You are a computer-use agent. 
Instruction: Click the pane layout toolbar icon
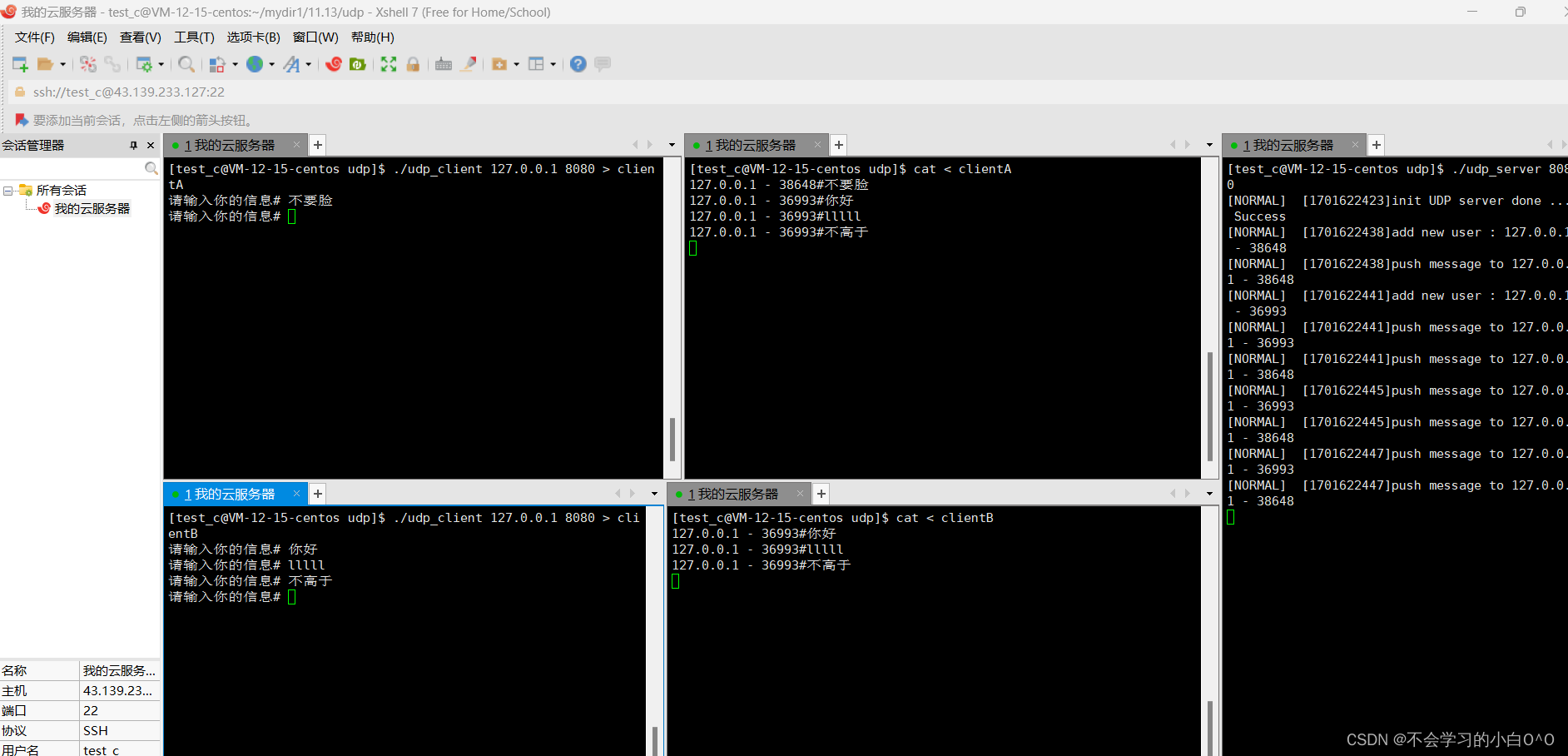pyautogui.click(x=536, y=64)
